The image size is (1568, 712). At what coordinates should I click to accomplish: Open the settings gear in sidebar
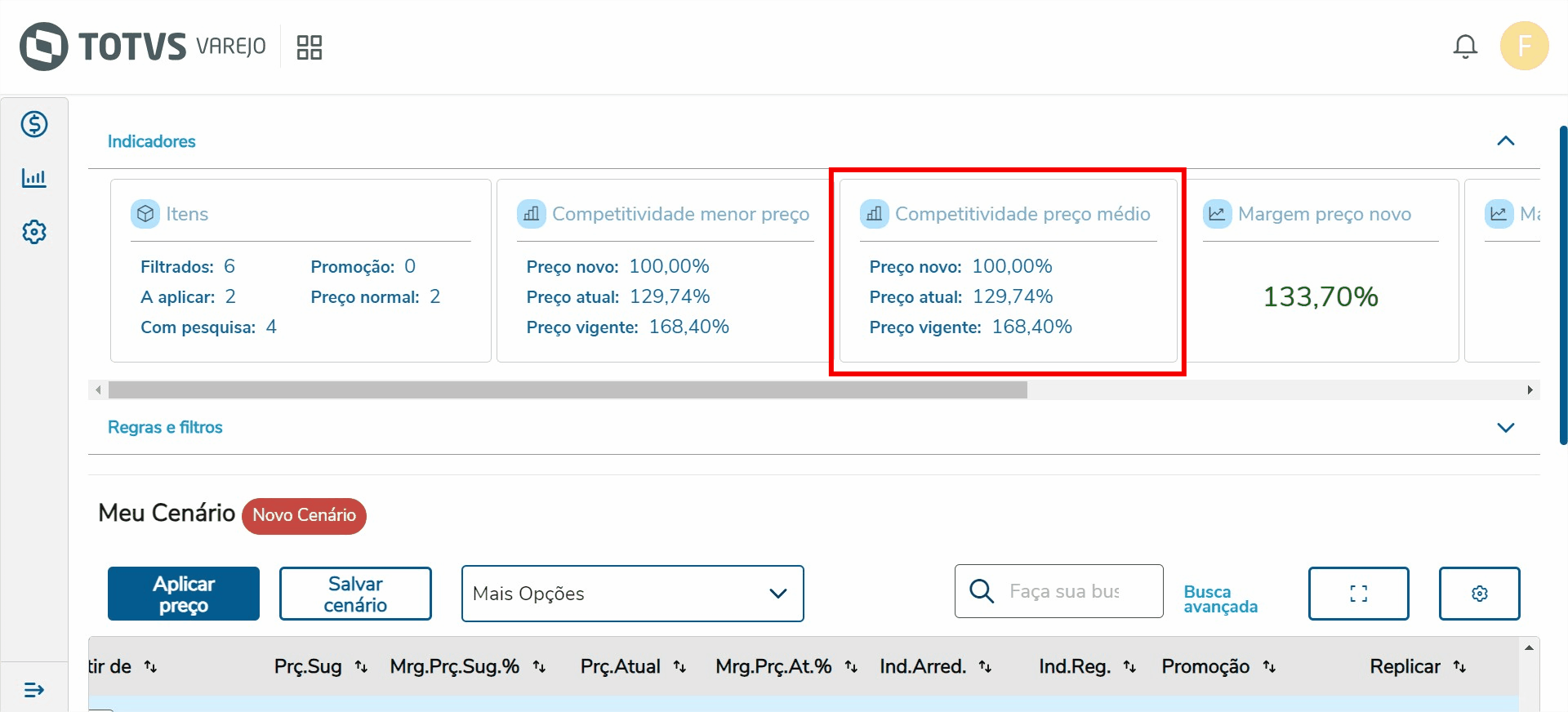(34, 232)
